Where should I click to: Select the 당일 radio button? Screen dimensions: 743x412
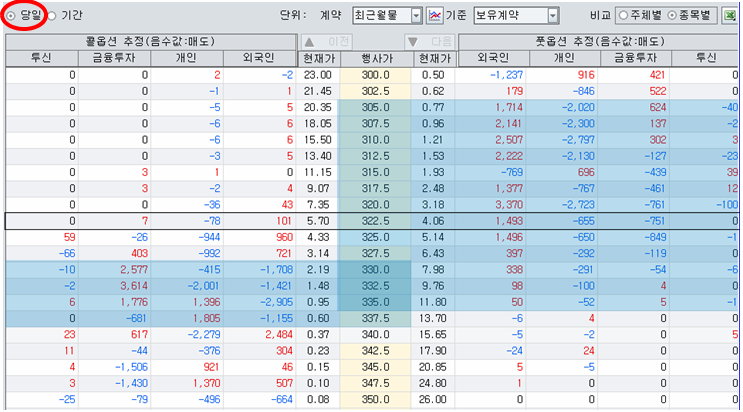(x=11, y=16)
